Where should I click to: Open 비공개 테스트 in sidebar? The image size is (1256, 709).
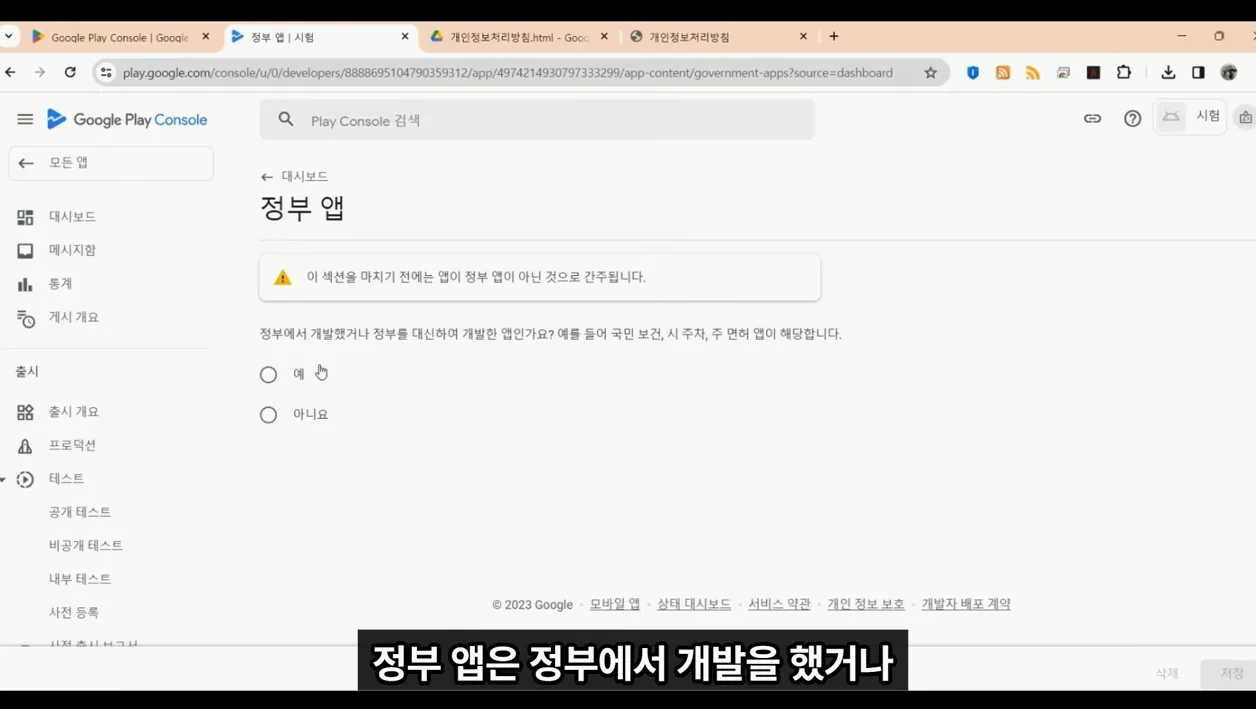click(86, 546)
